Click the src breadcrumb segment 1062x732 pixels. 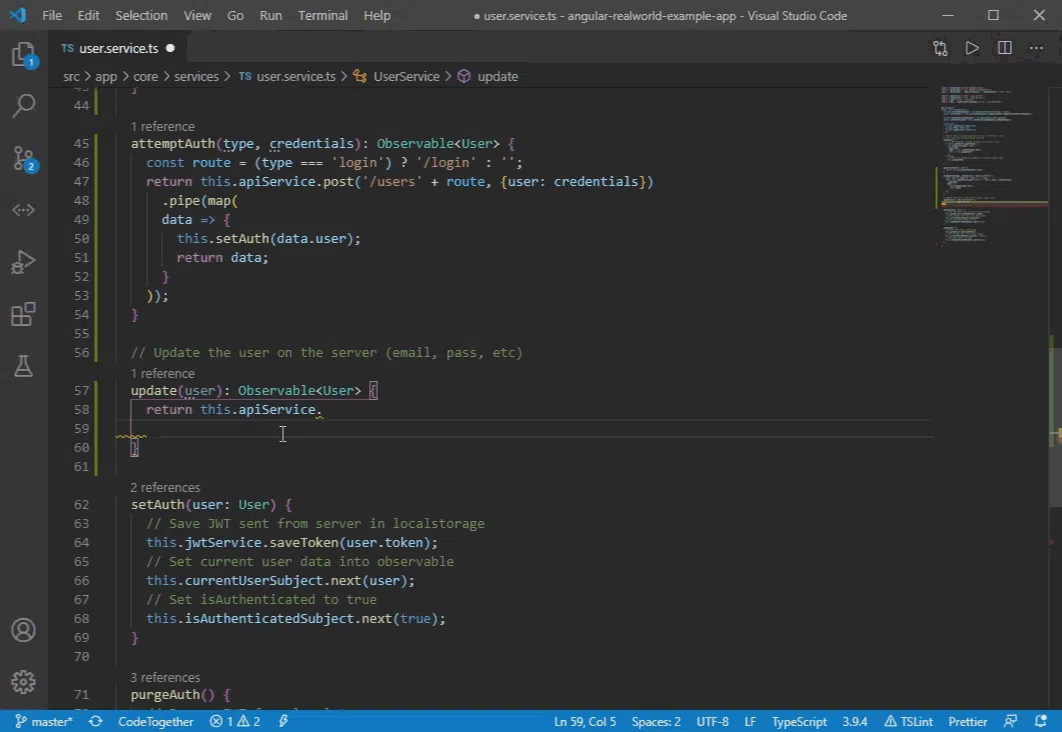pyautogui.click(x=71, y=77)
